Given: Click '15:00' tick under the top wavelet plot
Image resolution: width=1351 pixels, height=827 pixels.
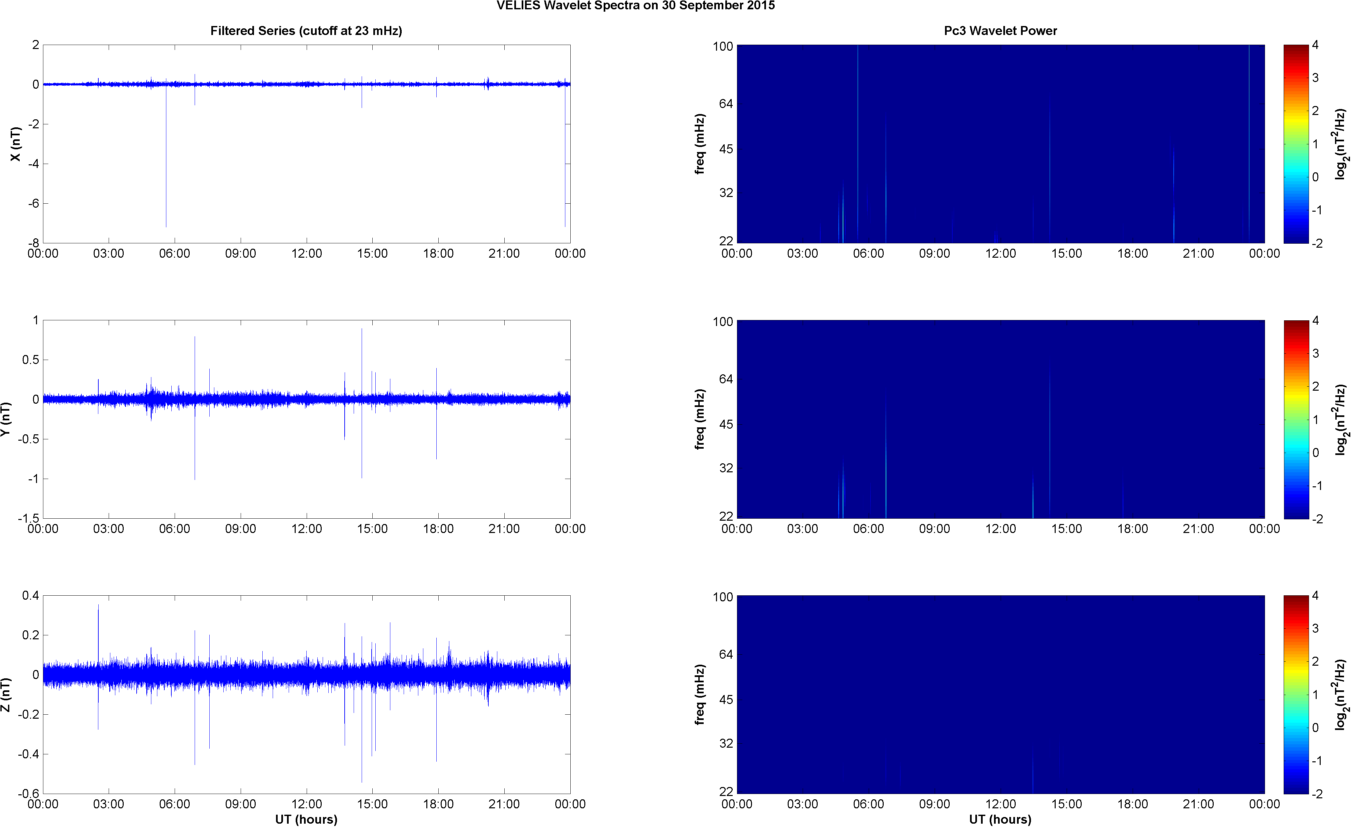Looking at the screenshot, I should point(1067,254).
